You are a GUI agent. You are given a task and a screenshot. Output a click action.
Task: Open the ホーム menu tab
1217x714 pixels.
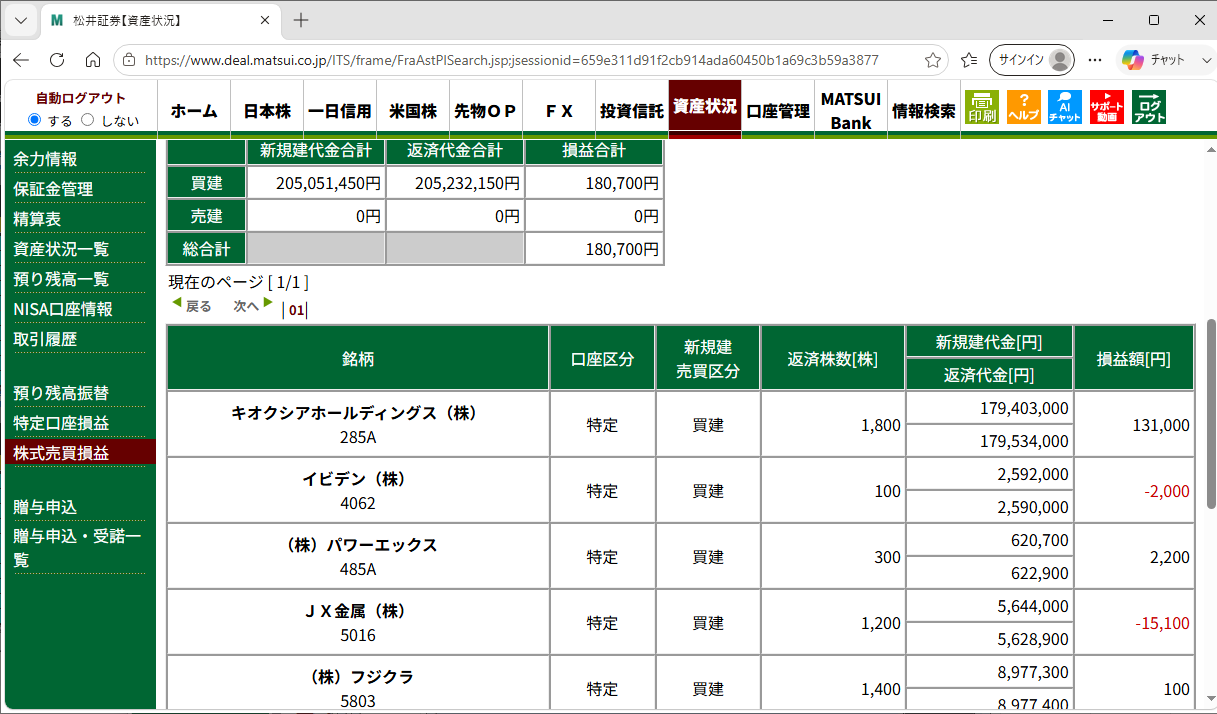pos(194,111)
